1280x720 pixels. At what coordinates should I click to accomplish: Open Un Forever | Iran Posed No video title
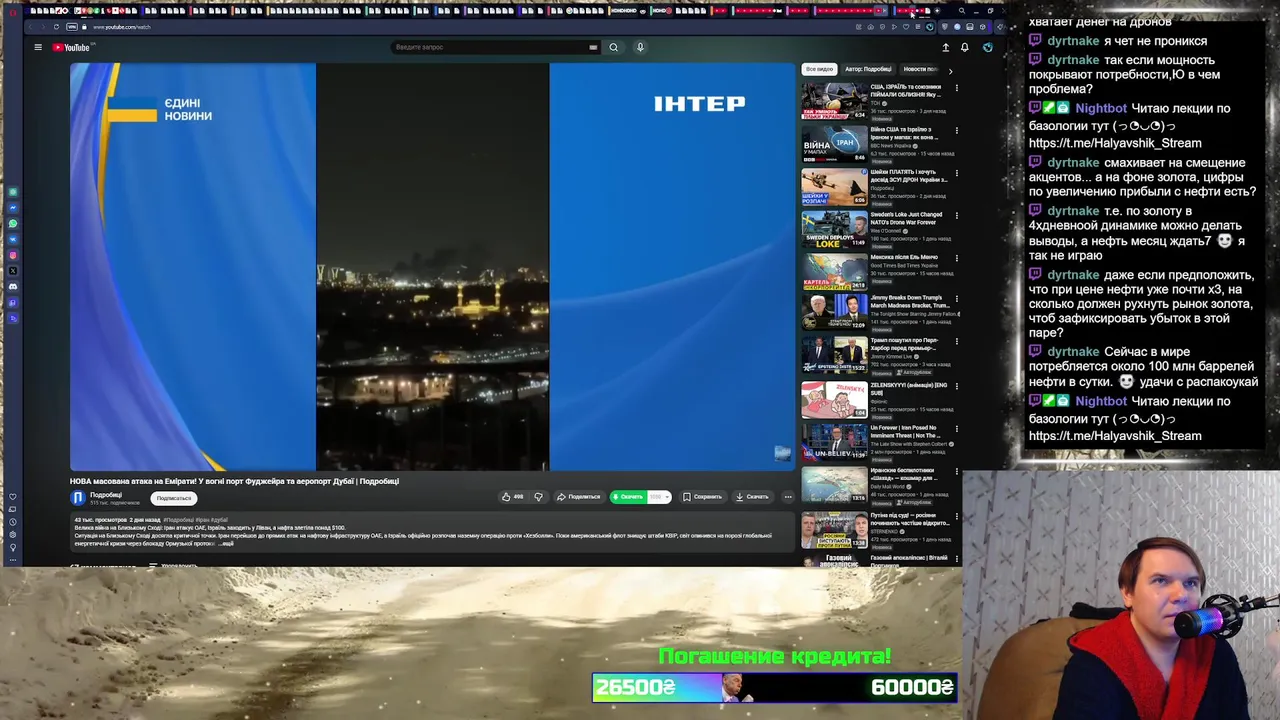coord(905,431)
